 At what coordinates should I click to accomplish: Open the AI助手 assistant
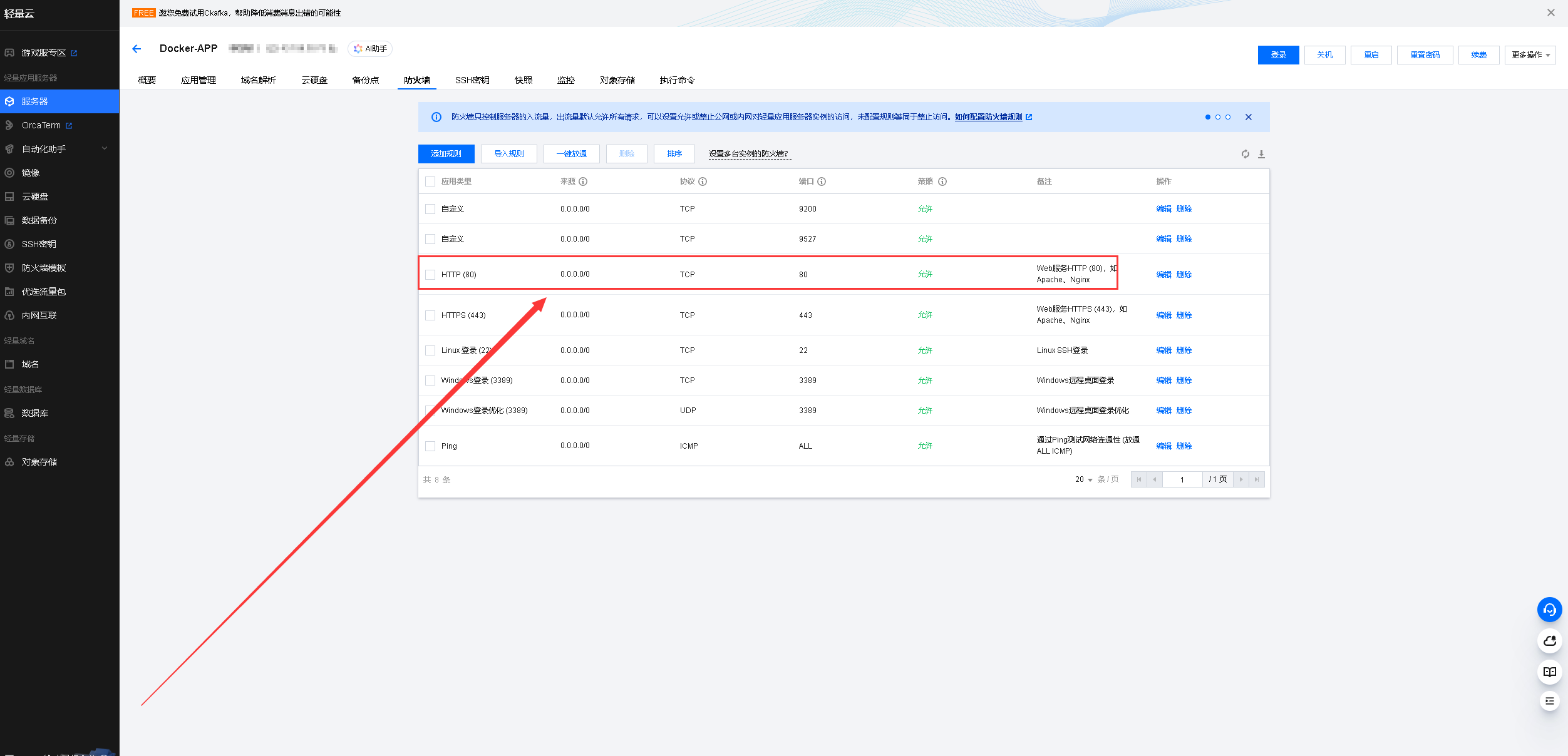coord(370,49)
